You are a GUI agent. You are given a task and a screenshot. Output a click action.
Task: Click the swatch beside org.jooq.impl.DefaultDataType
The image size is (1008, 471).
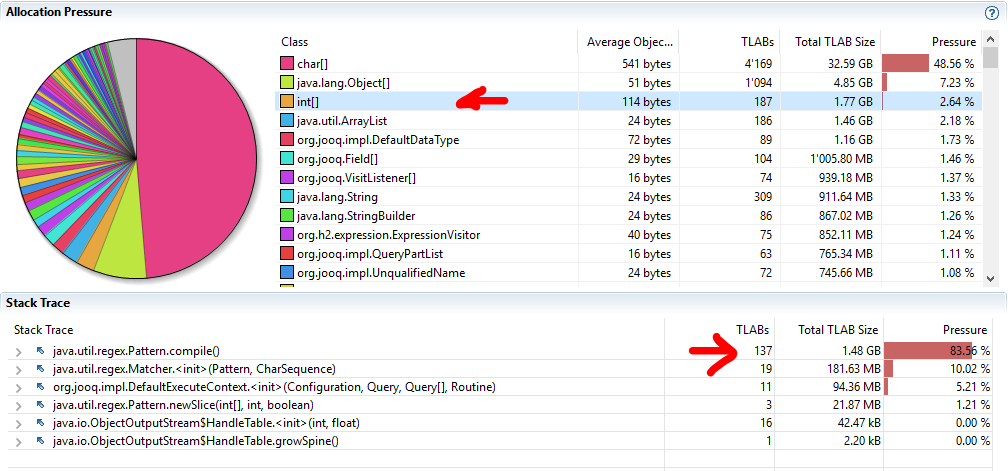point(287,139)
